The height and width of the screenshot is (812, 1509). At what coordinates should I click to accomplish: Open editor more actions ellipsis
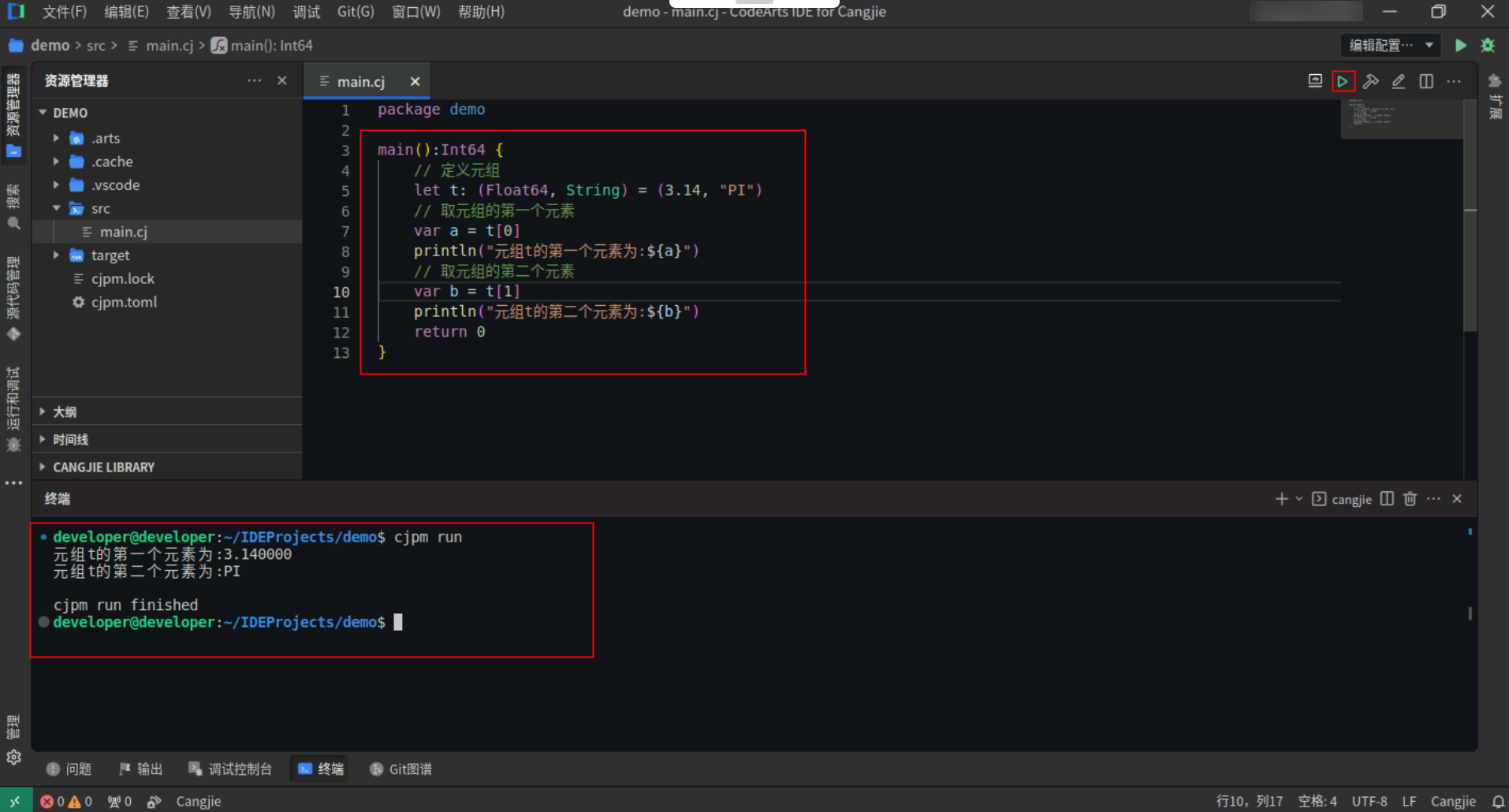1454,81
